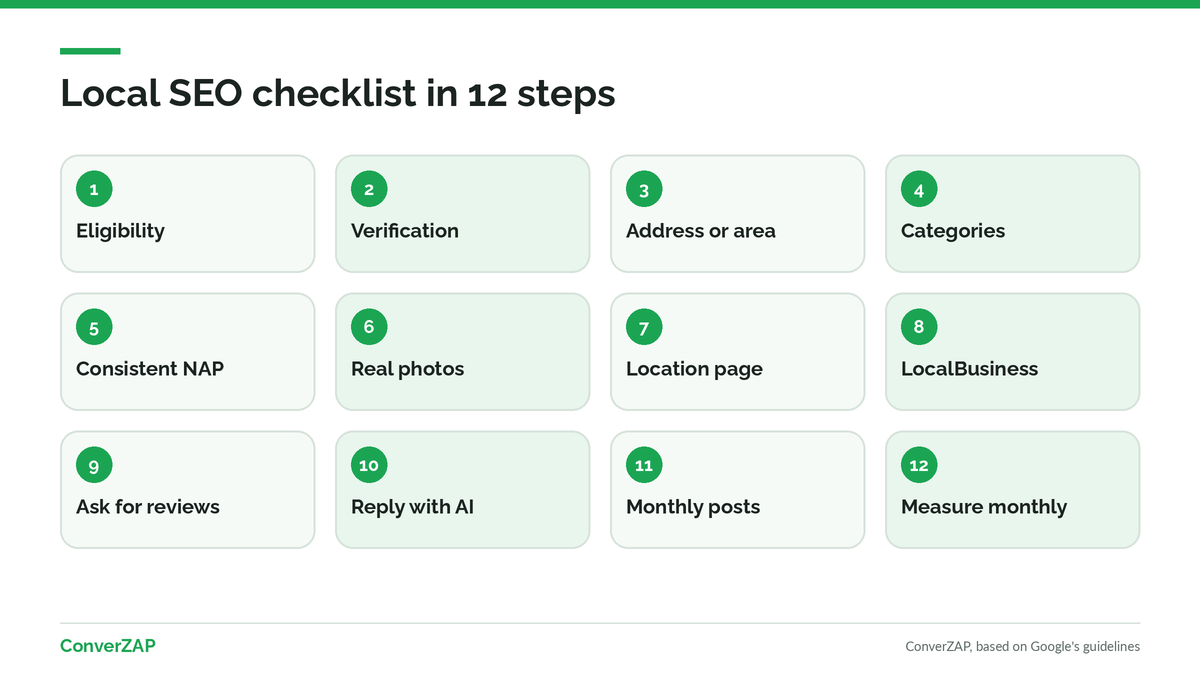1200x675 pixels.
Task: Click the number 9 badge on reviews card
Action: (x=94, y=465)
